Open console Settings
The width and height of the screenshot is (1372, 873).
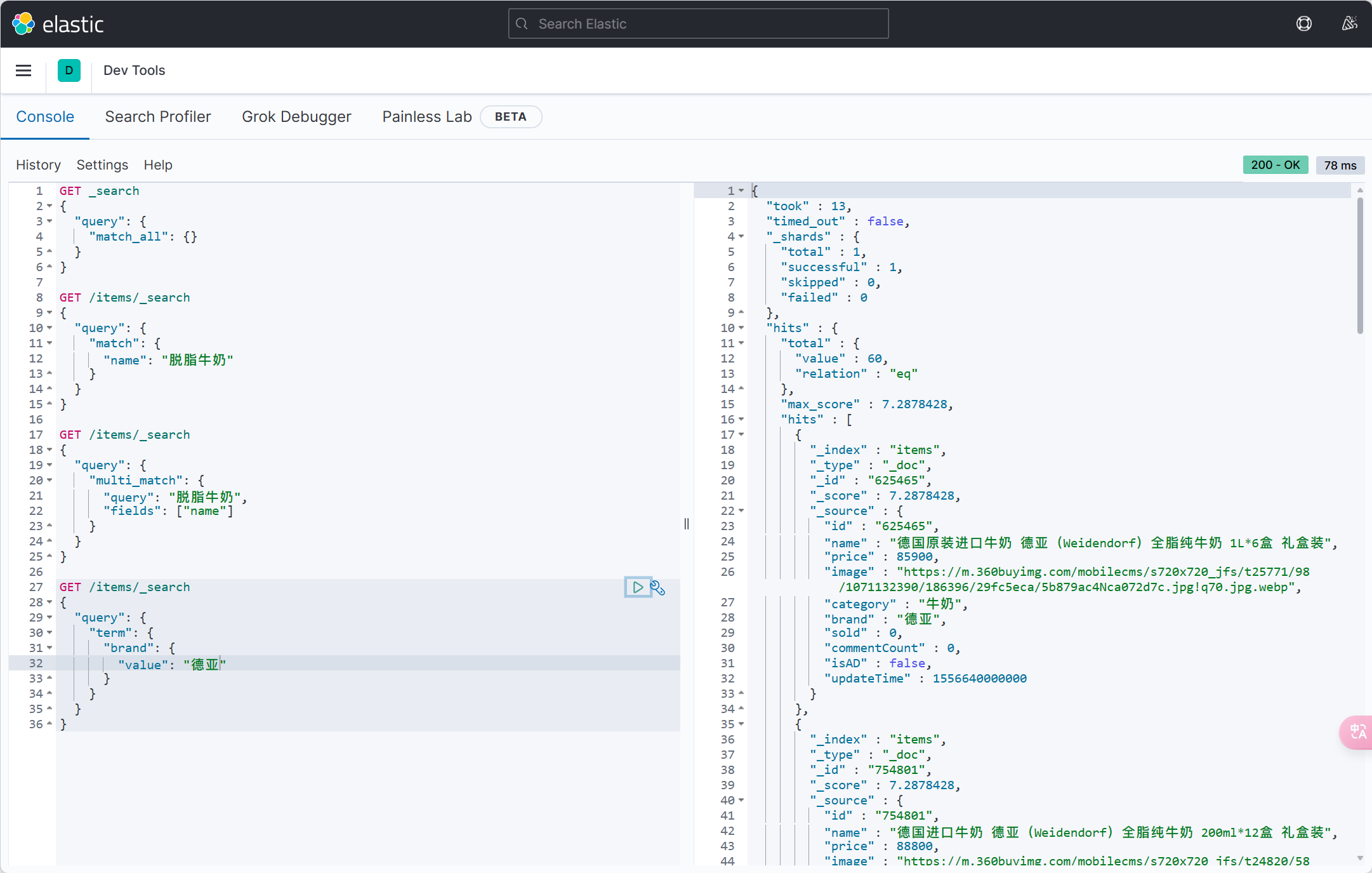point(102,165)
